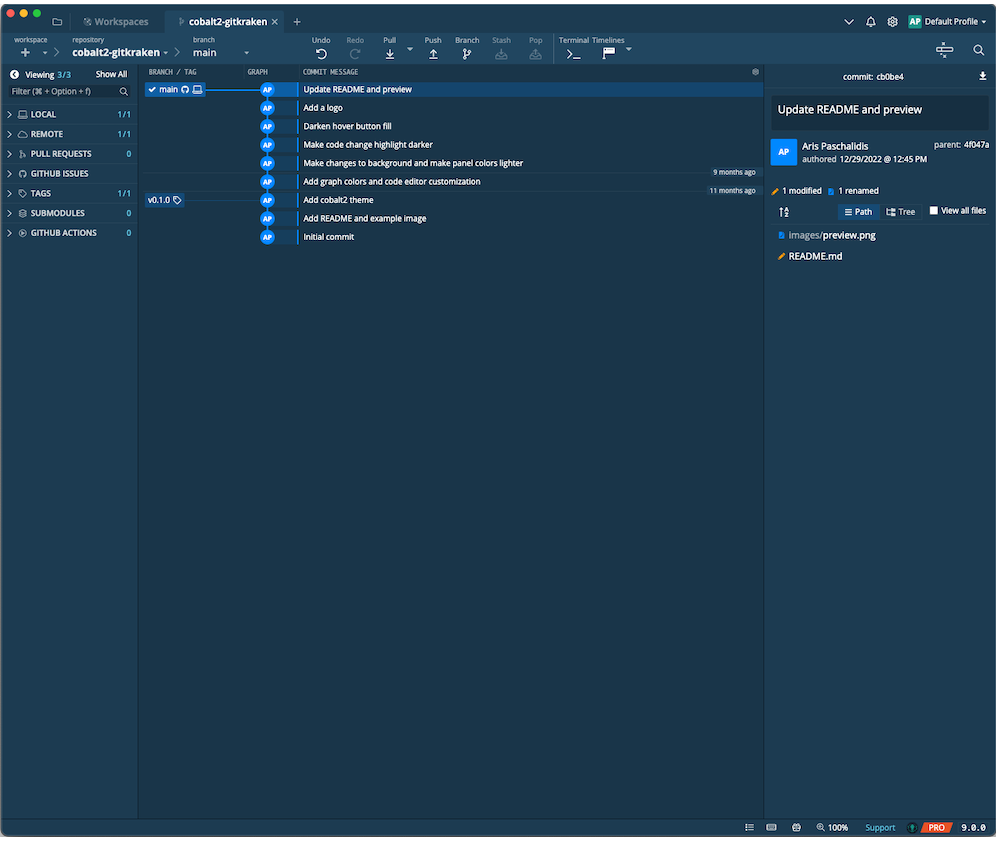Switch file list to Tree view
The width and height of the screenshot is (1000, 843).
point(902,212)
